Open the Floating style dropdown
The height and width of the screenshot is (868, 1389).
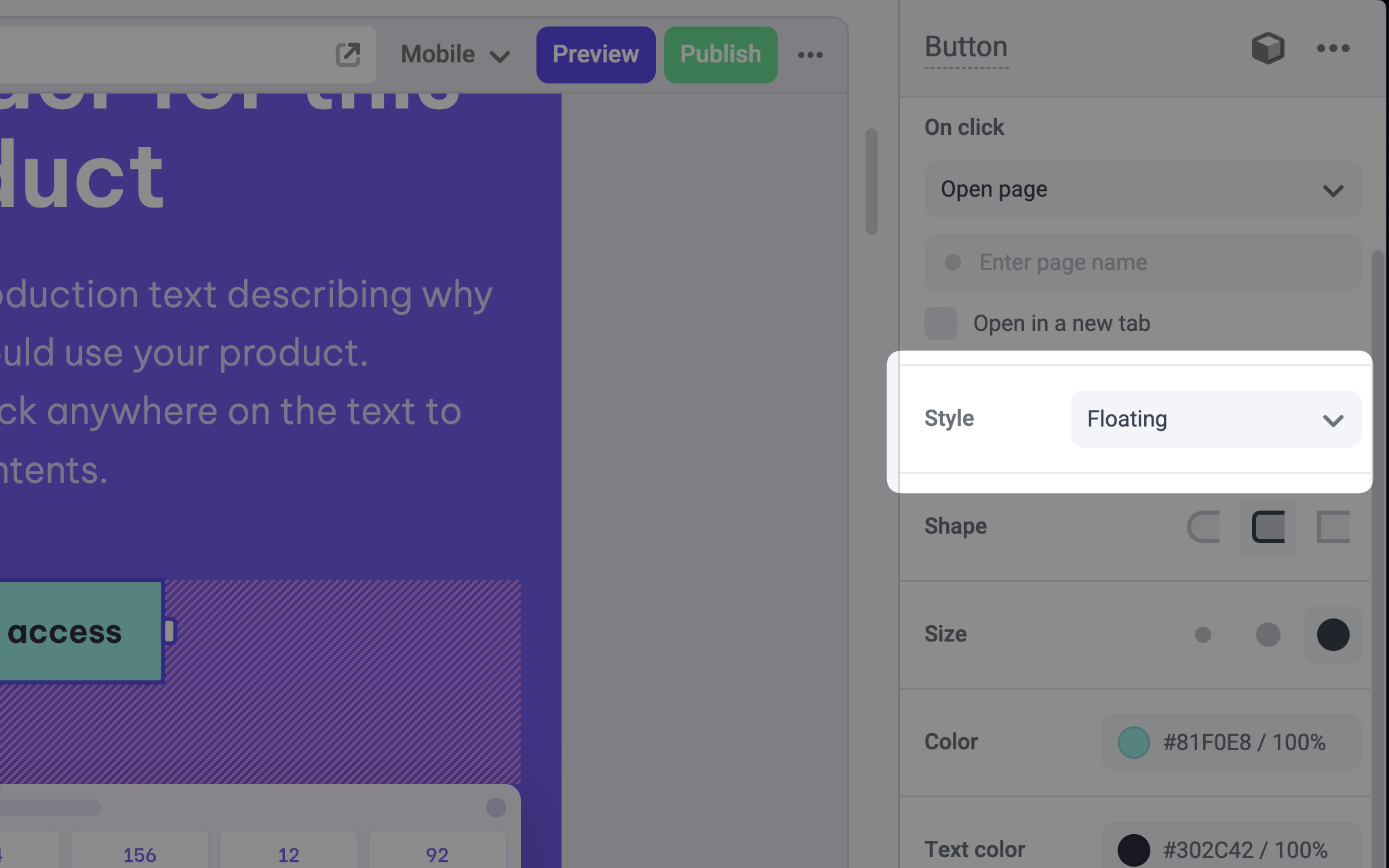tap(1215, 419)
